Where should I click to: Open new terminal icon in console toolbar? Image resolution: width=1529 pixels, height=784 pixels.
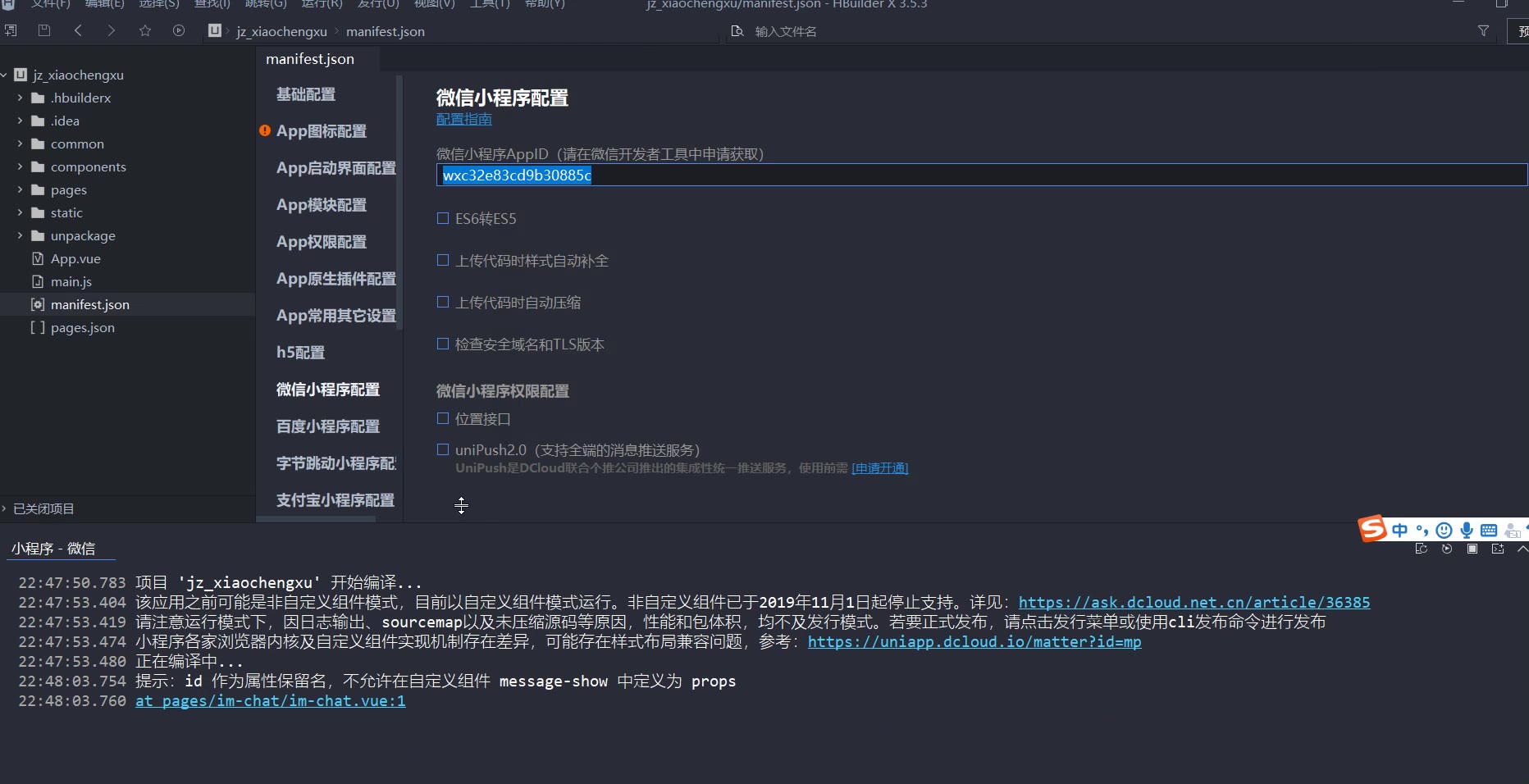(x=1498, y=549)
